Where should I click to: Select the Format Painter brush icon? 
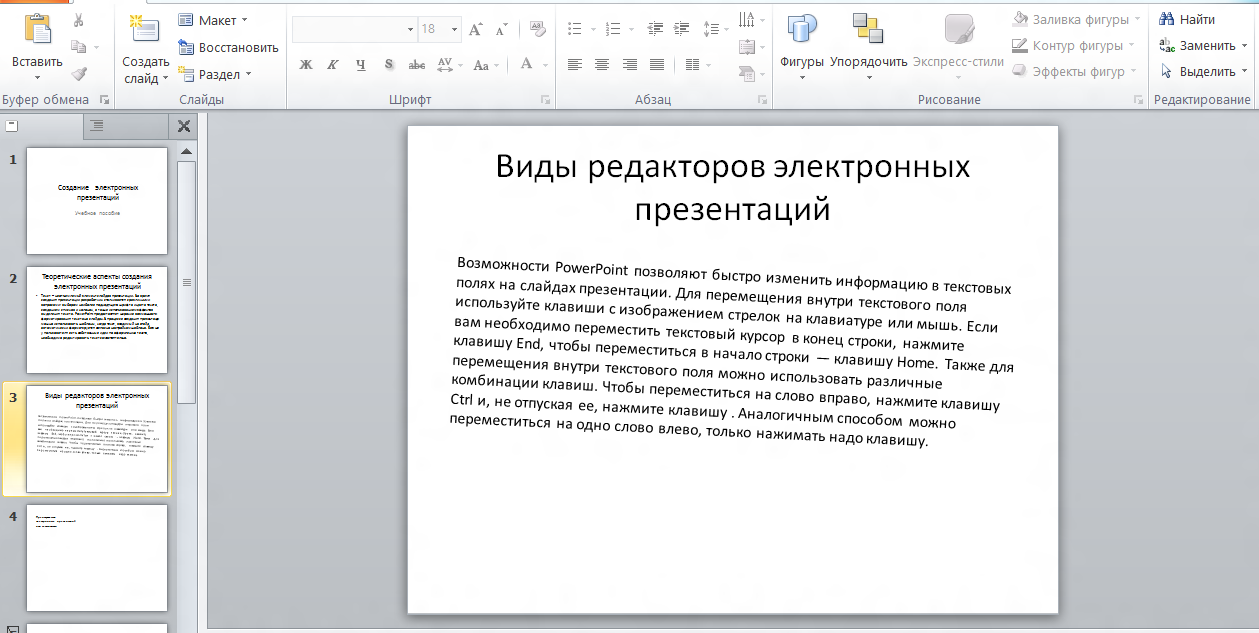79,73
